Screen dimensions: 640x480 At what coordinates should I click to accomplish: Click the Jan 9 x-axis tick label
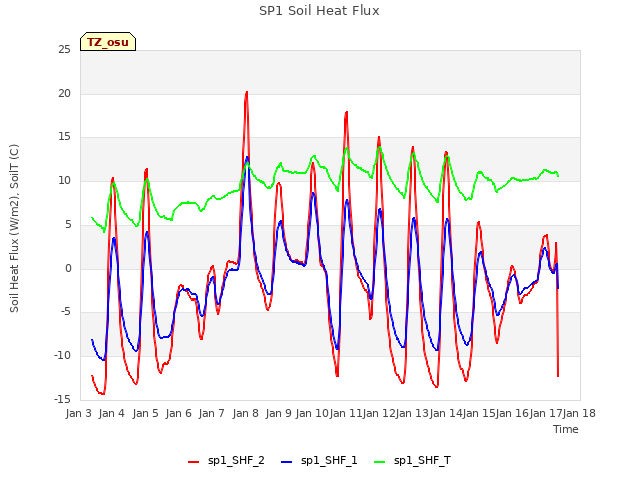(279, 413)
